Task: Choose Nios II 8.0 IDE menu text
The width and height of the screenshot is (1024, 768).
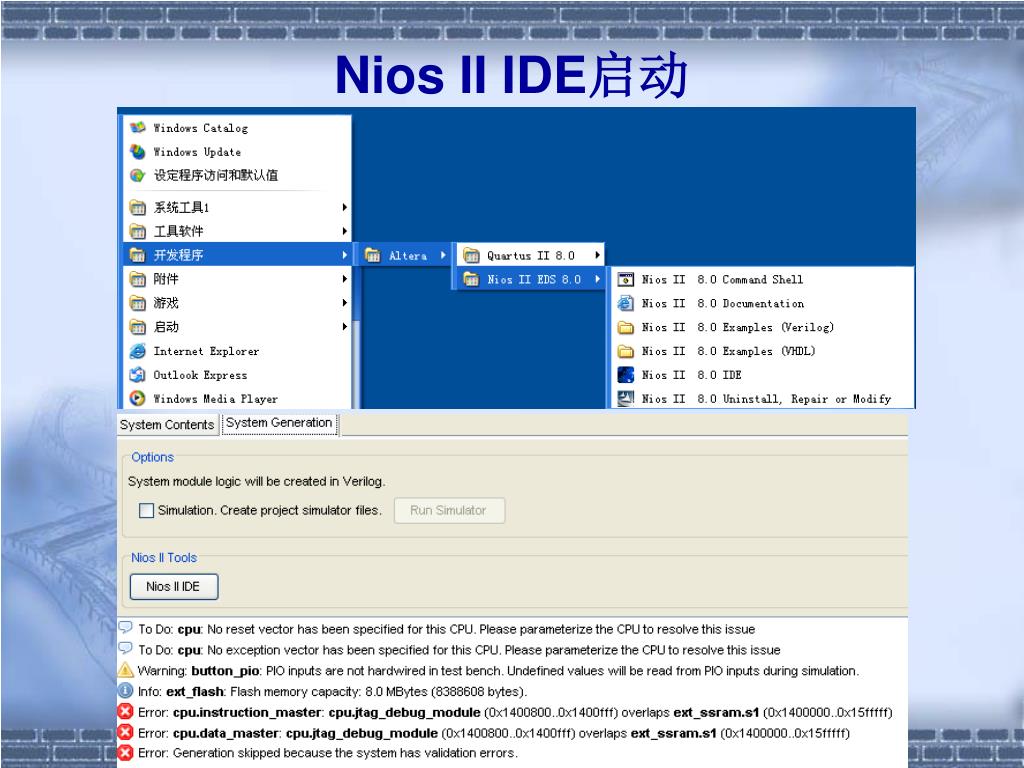Action: pos(692,375)
